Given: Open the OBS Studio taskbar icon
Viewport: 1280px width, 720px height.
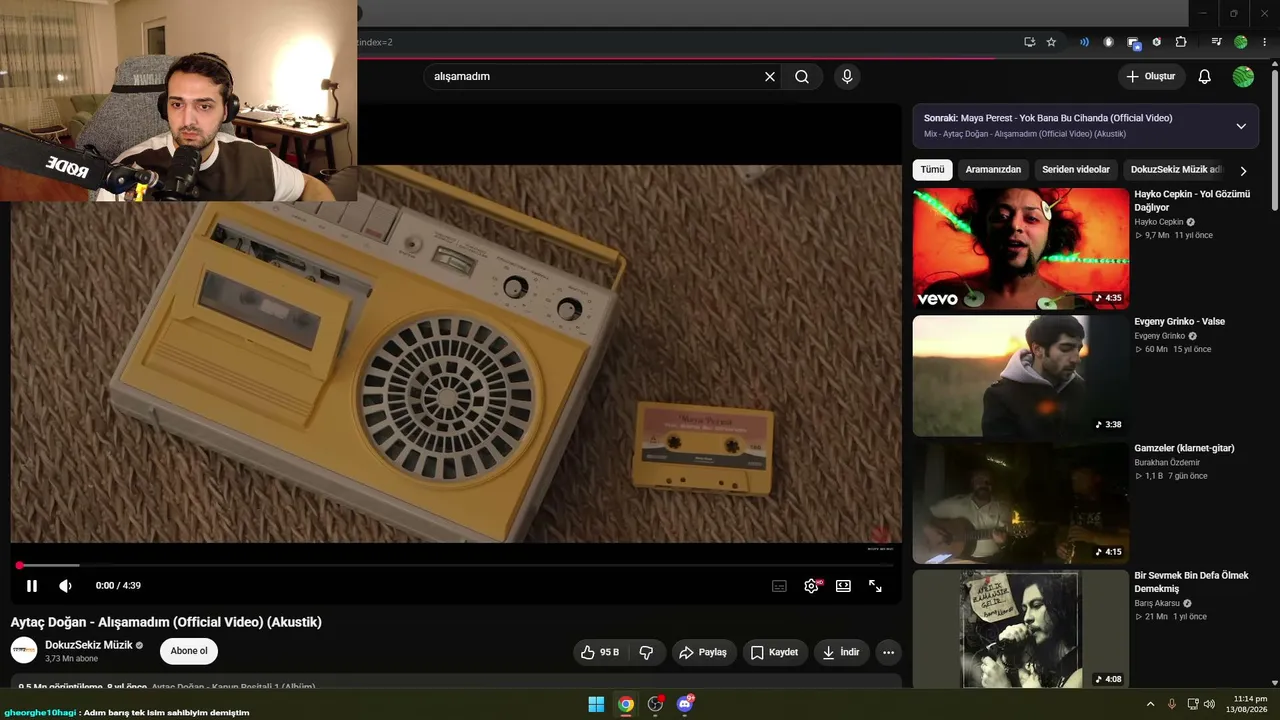Looking at the screenshot, I should click(656, 704).
